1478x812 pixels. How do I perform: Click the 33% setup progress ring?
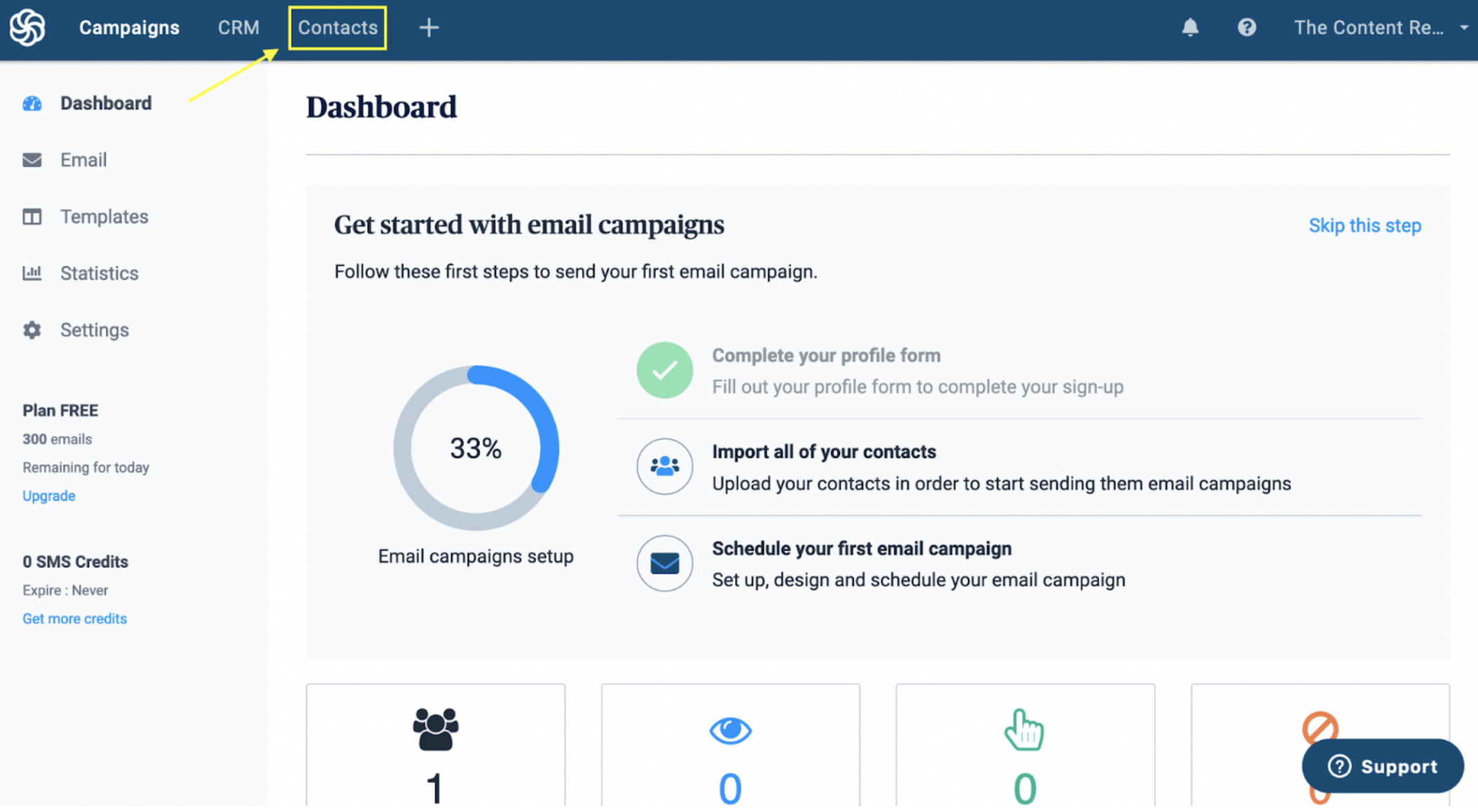tap(476, 448)
